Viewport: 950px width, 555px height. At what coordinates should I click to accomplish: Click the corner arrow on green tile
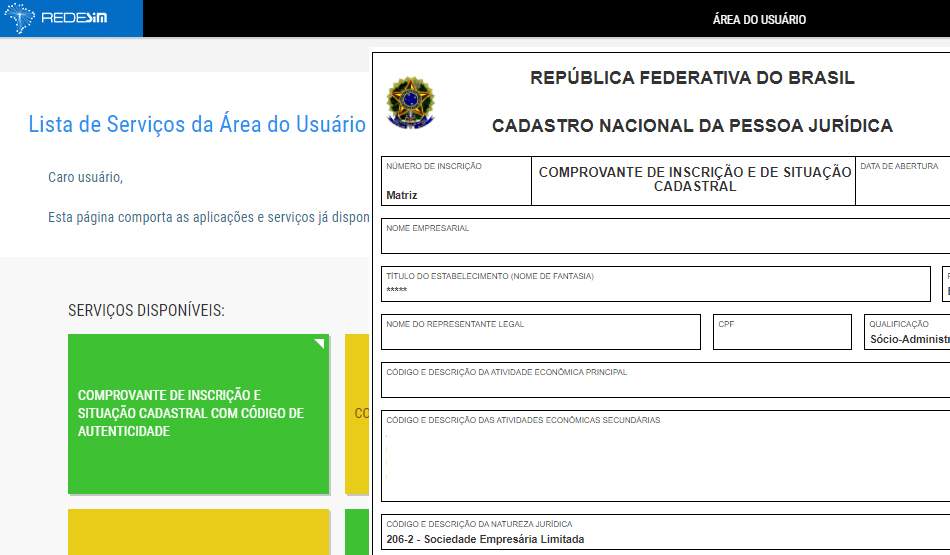(319, 344)
